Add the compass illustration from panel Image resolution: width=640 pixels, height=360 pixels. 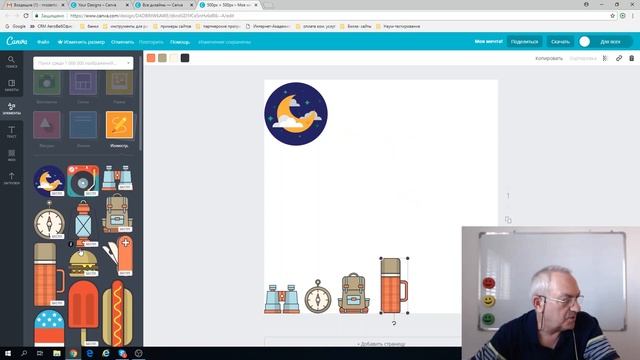point(49,220)
